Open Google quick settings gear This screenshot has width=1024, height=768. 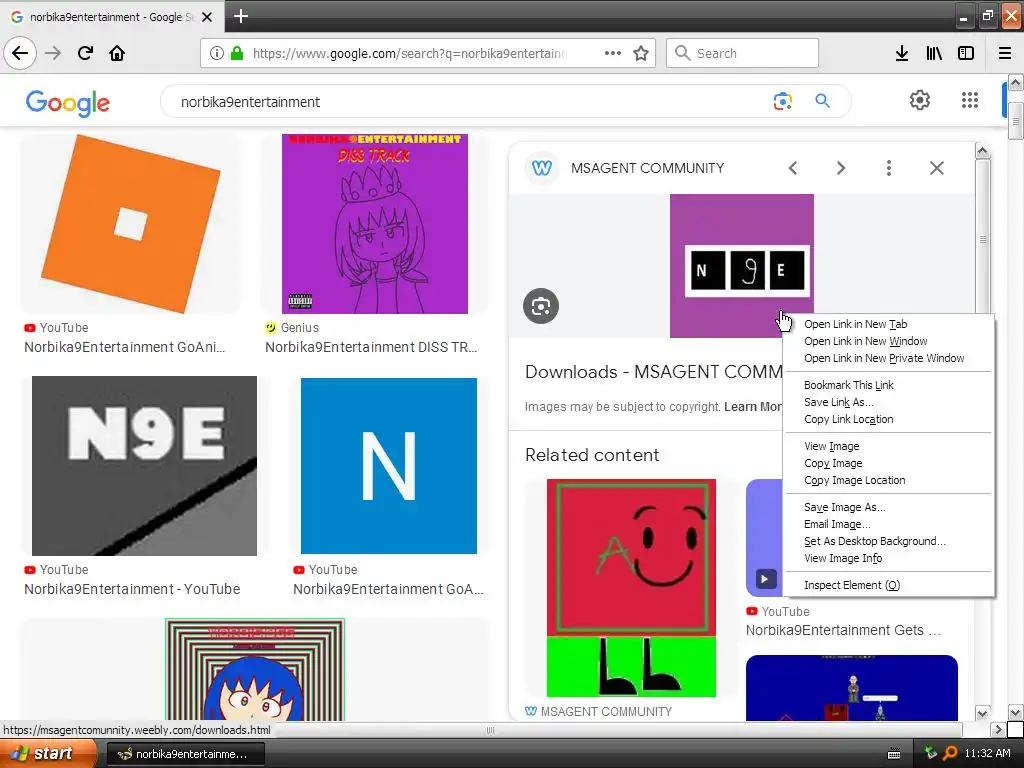(920, 100)
